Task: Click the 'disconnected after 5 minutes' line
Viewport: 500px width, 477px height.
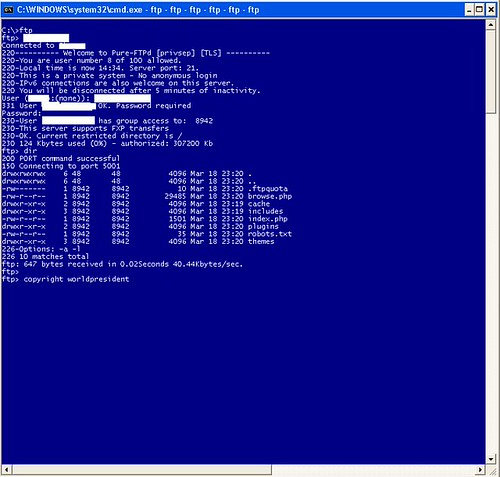Action: point(131,91)
